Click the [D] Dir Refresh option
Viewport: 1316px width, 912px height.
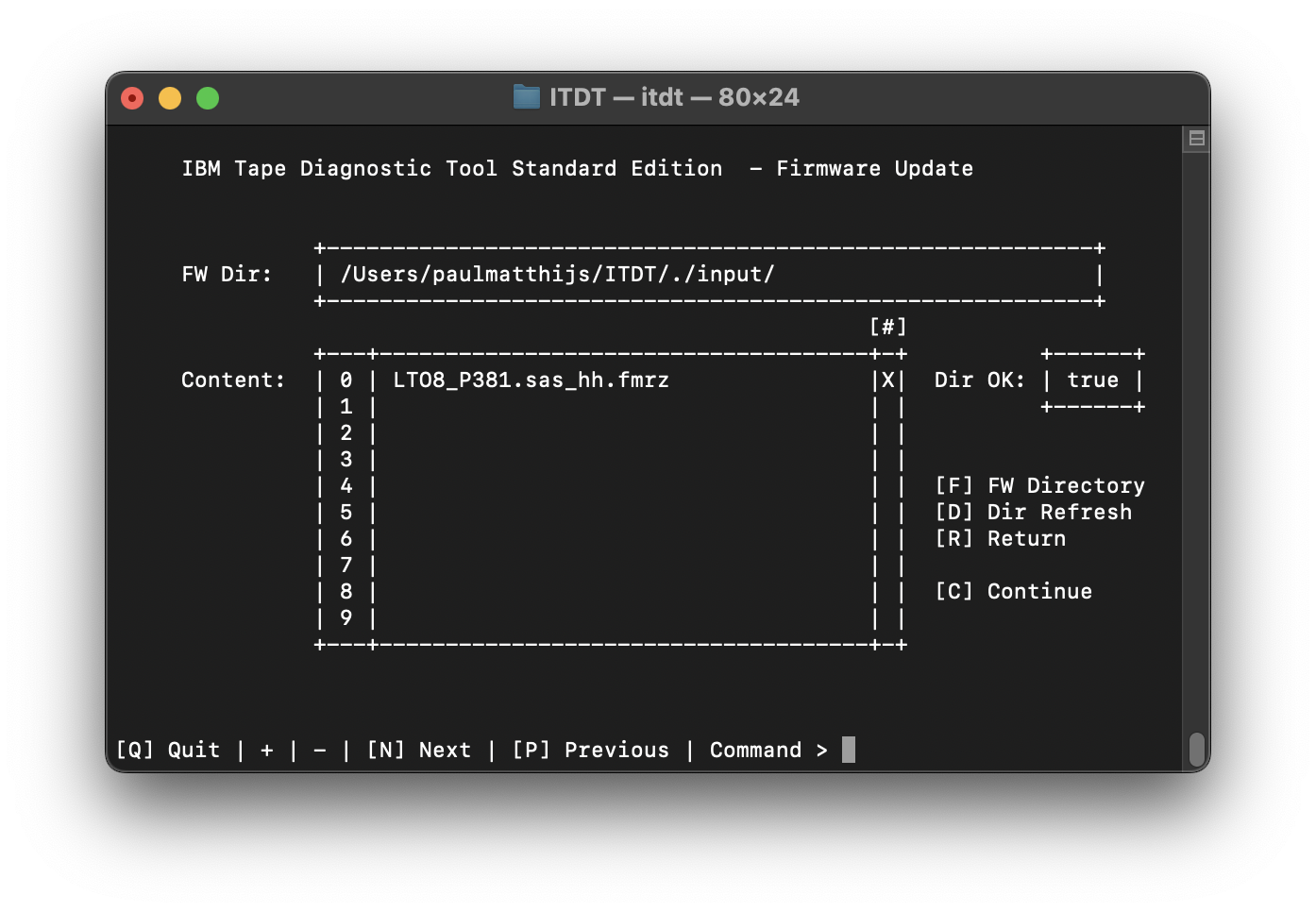1032,513
